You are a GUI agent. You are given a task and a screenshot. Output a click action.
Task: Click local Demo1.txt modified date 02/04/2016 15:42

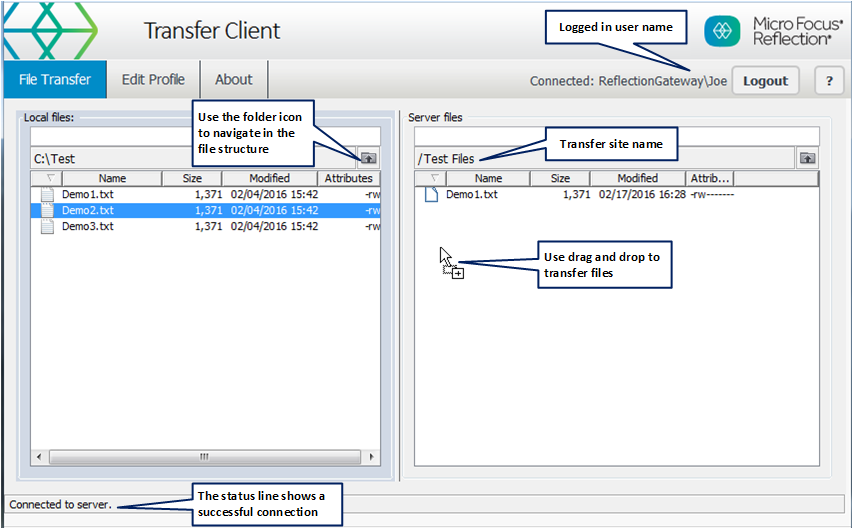[274, 194]
